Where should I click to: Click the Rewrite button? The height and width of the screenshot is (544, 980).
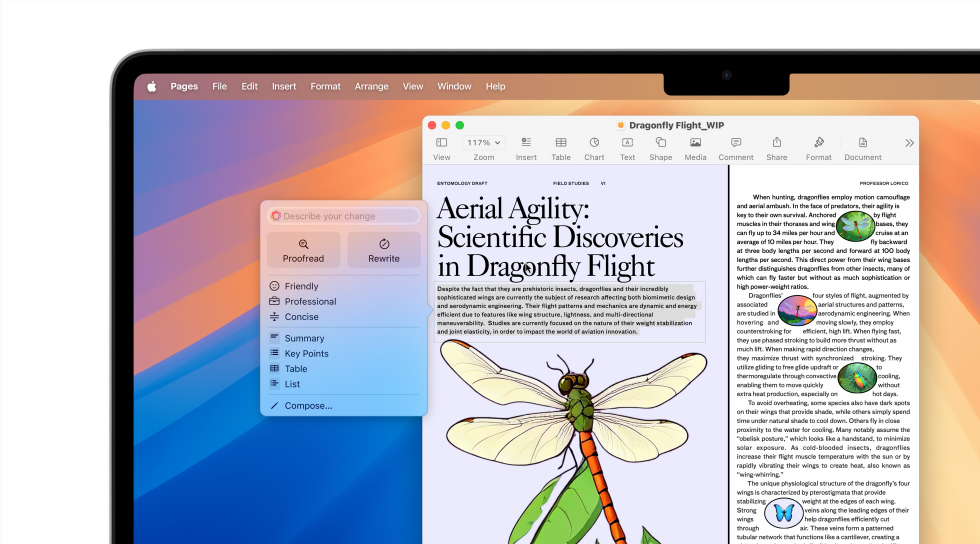[x=384, y=250]
